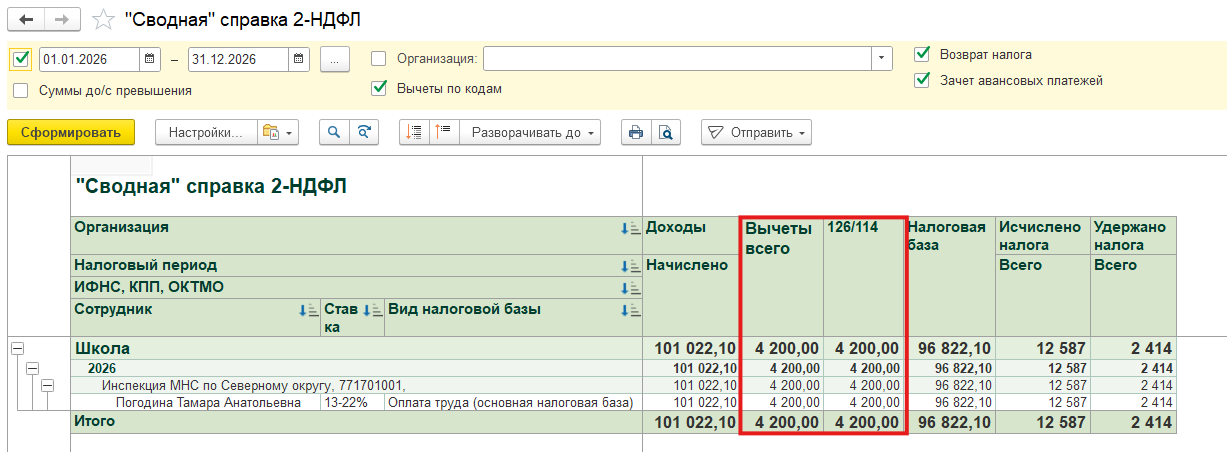
Task: Toggle the period filter checkbox
Action: tap(21, 59)
